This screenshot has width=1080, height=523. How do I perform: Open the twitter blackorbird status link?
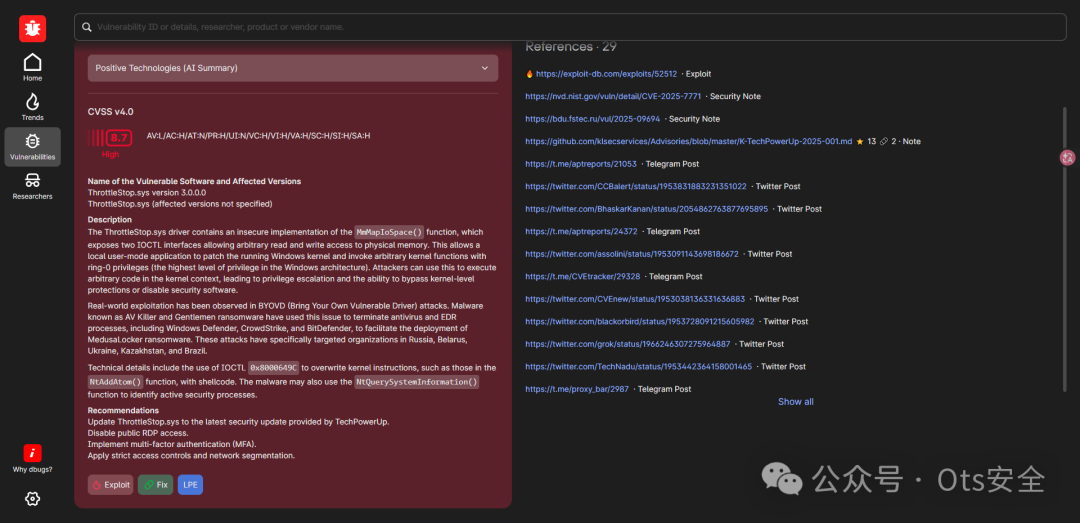click(x=640, y=321)
